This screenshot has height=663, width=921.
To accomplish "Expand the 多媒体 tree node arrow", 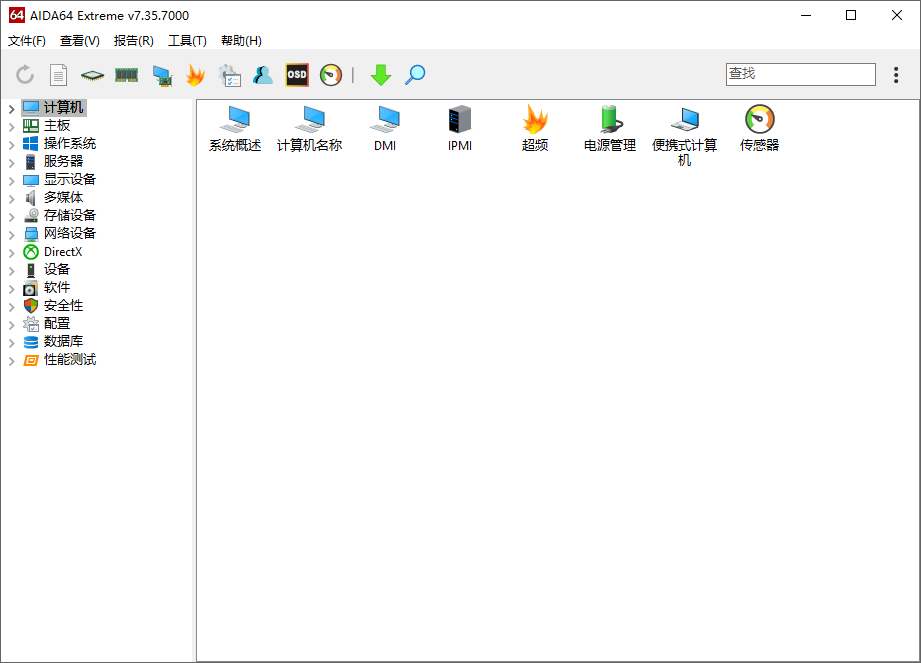I will pyautogui.click(x=11, y=198).
